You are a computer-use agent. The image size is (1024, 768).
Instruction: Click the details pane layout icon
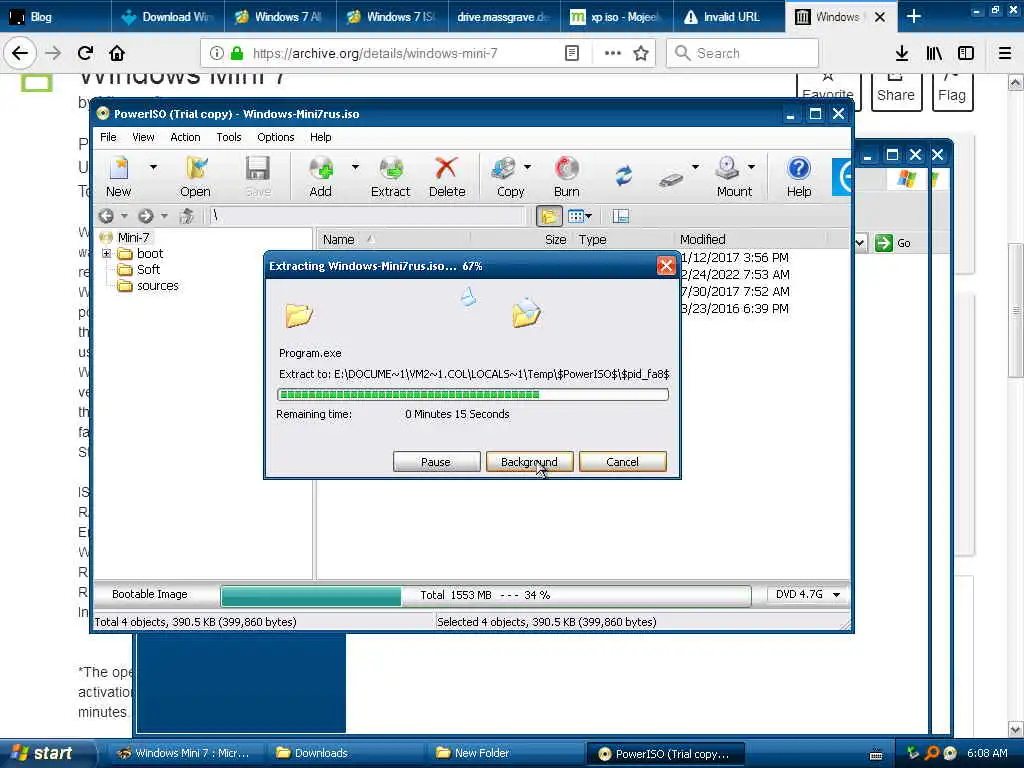[x=620, y=216]
